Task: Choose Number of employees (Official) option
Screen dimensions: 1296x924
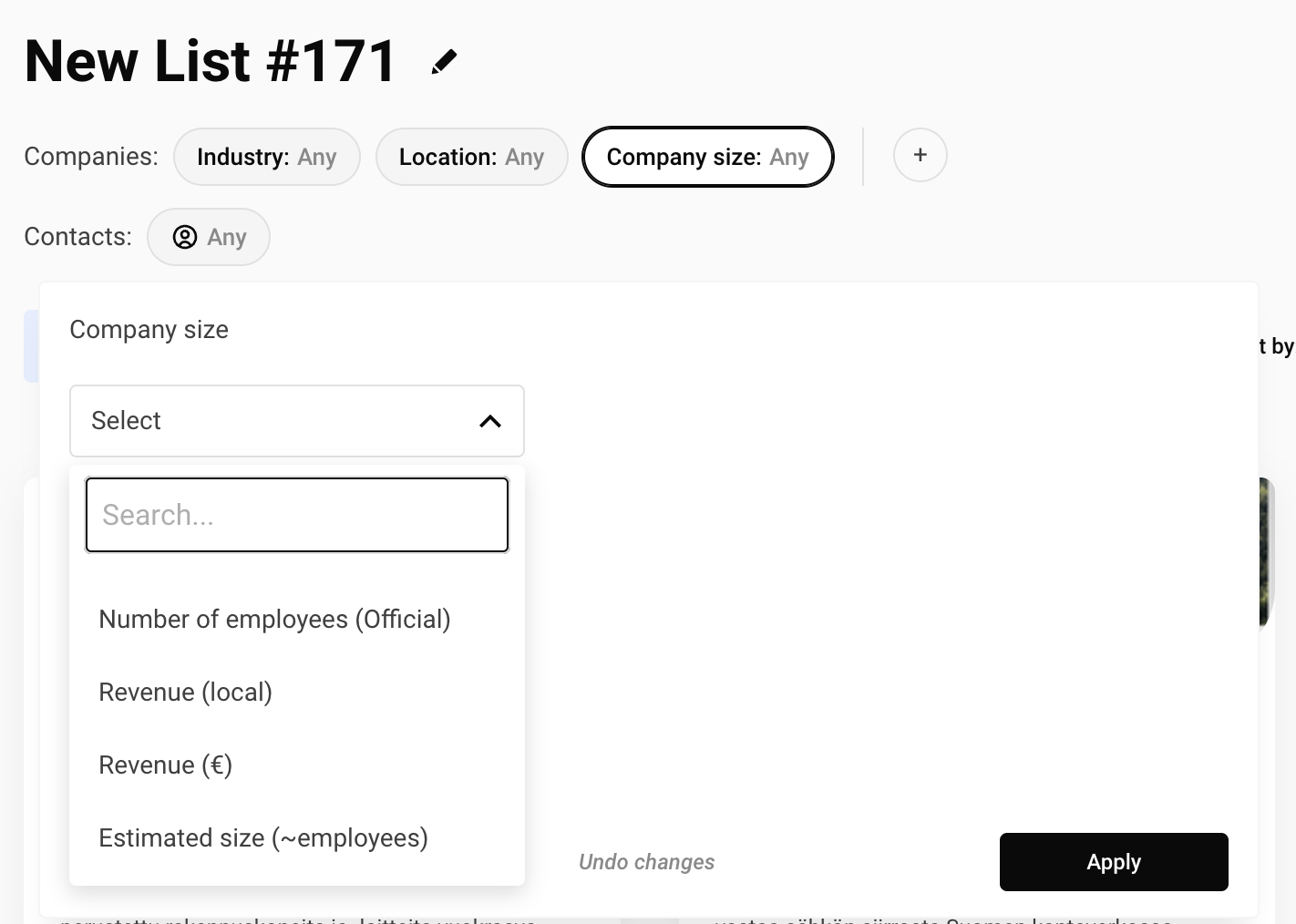Action: coord(274,620)
